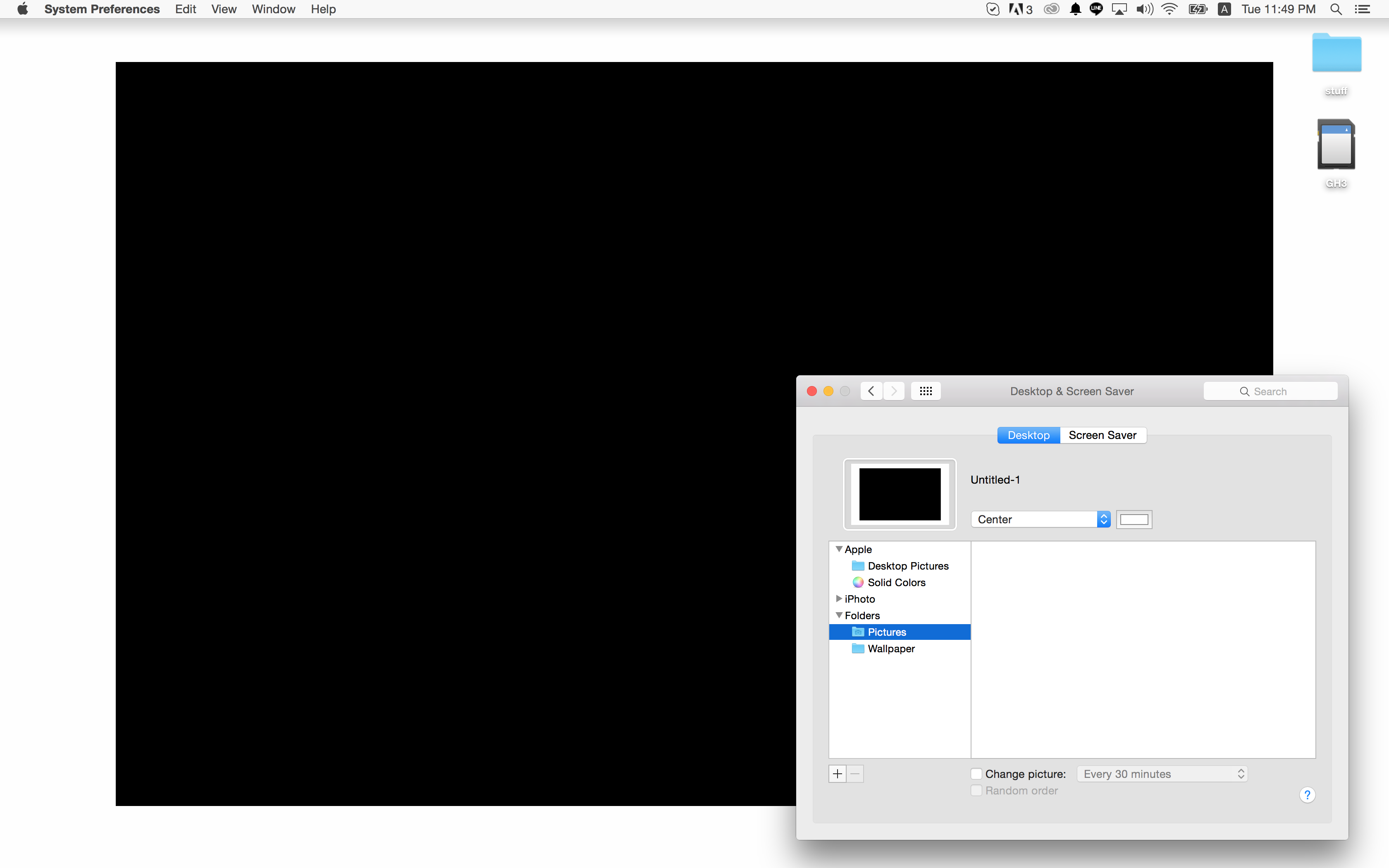The width and height of the screenshot is (1389, 868).
Task: Click the volume icon in menu bar
Action: [1144, 9]
